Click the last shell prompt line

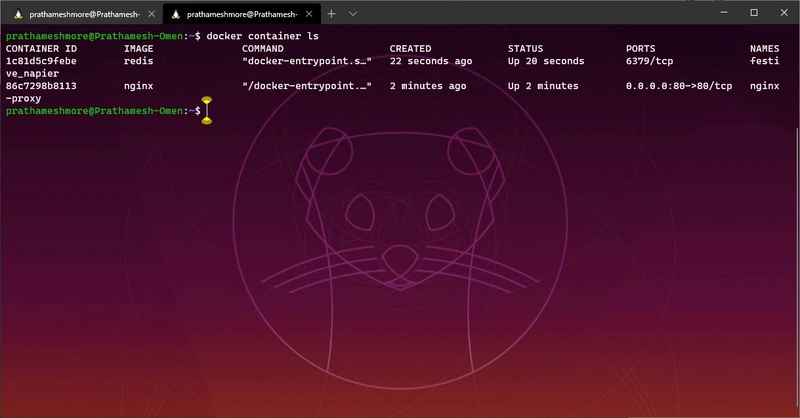pyautogui.click(x=103, y=111)
